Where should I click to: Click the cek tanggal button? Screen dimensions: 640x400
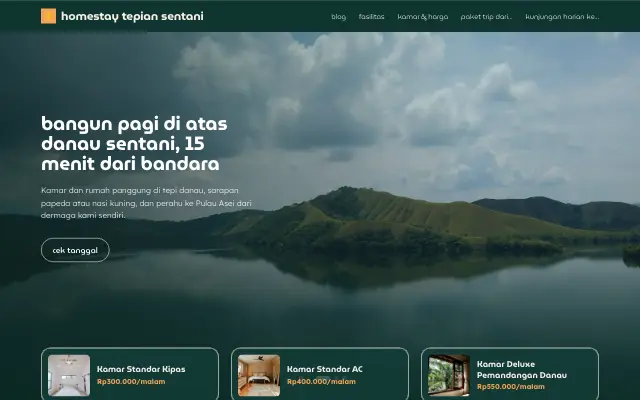pyautogui.click(x=75, y=250)
